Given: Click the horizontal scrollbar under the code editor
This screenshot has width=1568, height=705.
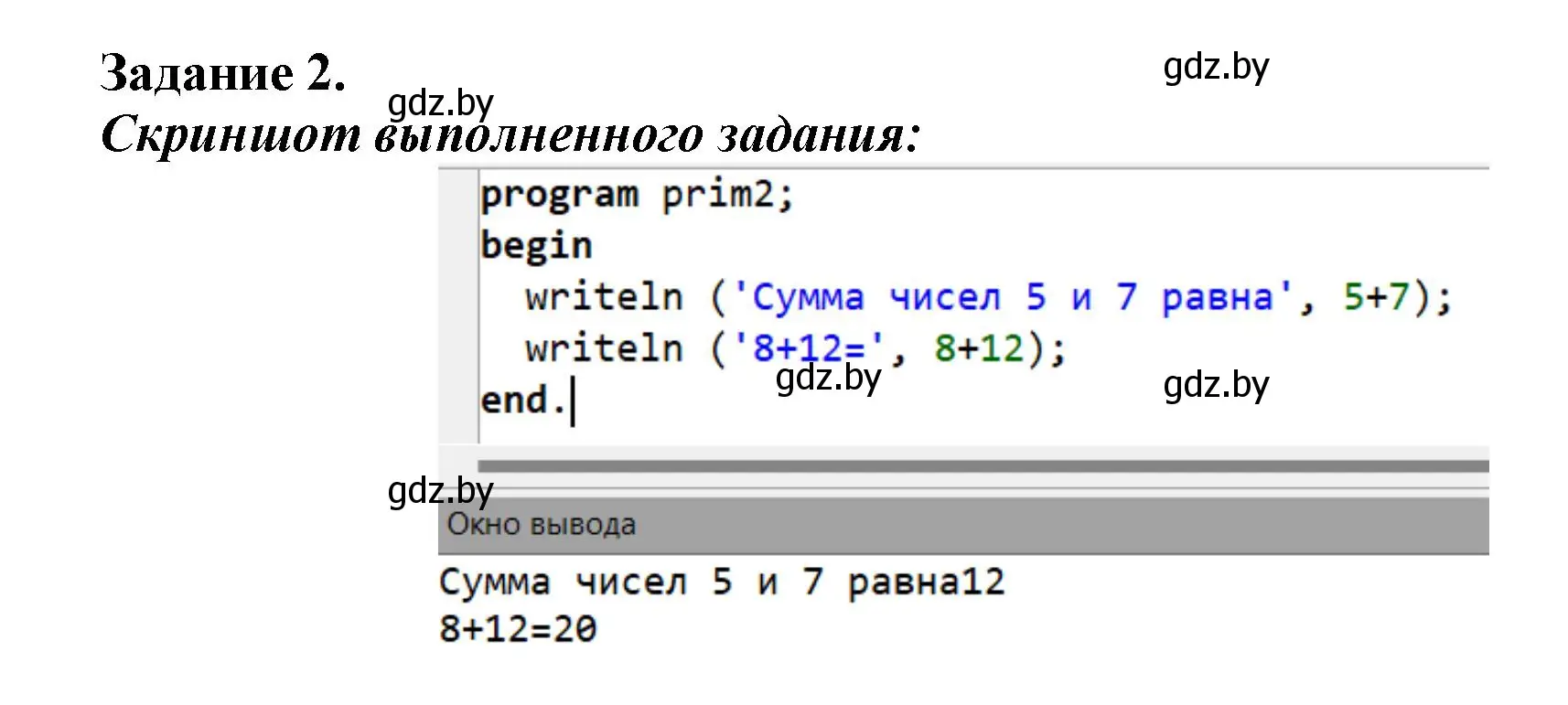Looking at the screenshot, I should point(983,466).
